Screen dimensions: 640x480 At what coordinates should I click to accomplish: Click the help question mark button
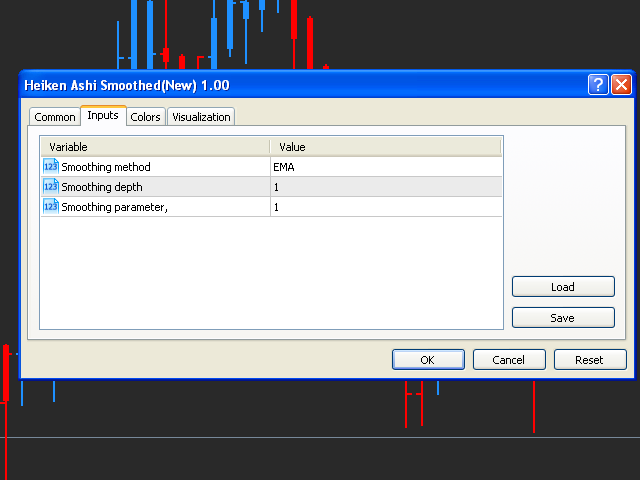pos(598,85)
